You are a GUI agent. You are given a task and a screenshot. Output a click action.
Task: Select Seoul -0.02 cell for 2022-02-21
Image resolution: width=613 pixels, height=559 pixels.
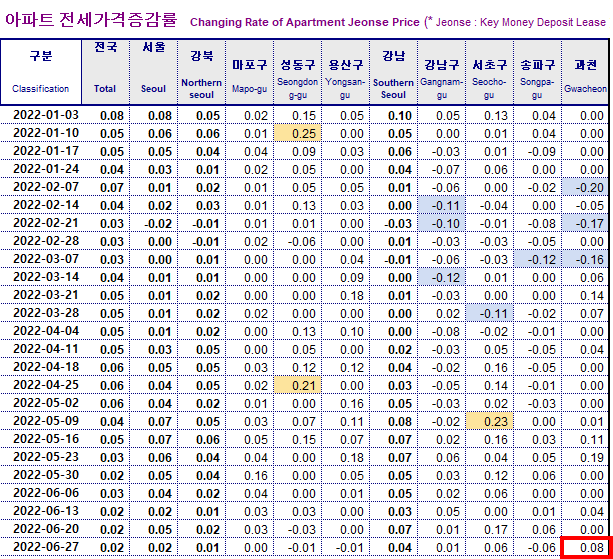pos(154,223)
